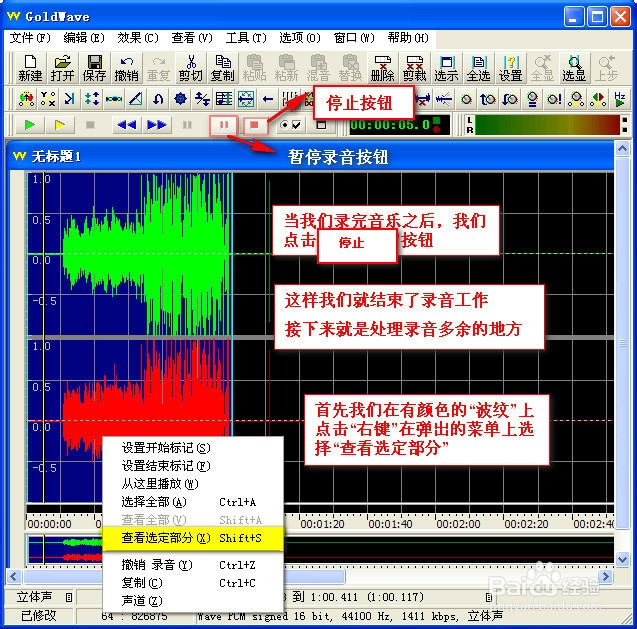Click the vertical scrollbar down arrow
637x629 pixels.
point(622,559)
